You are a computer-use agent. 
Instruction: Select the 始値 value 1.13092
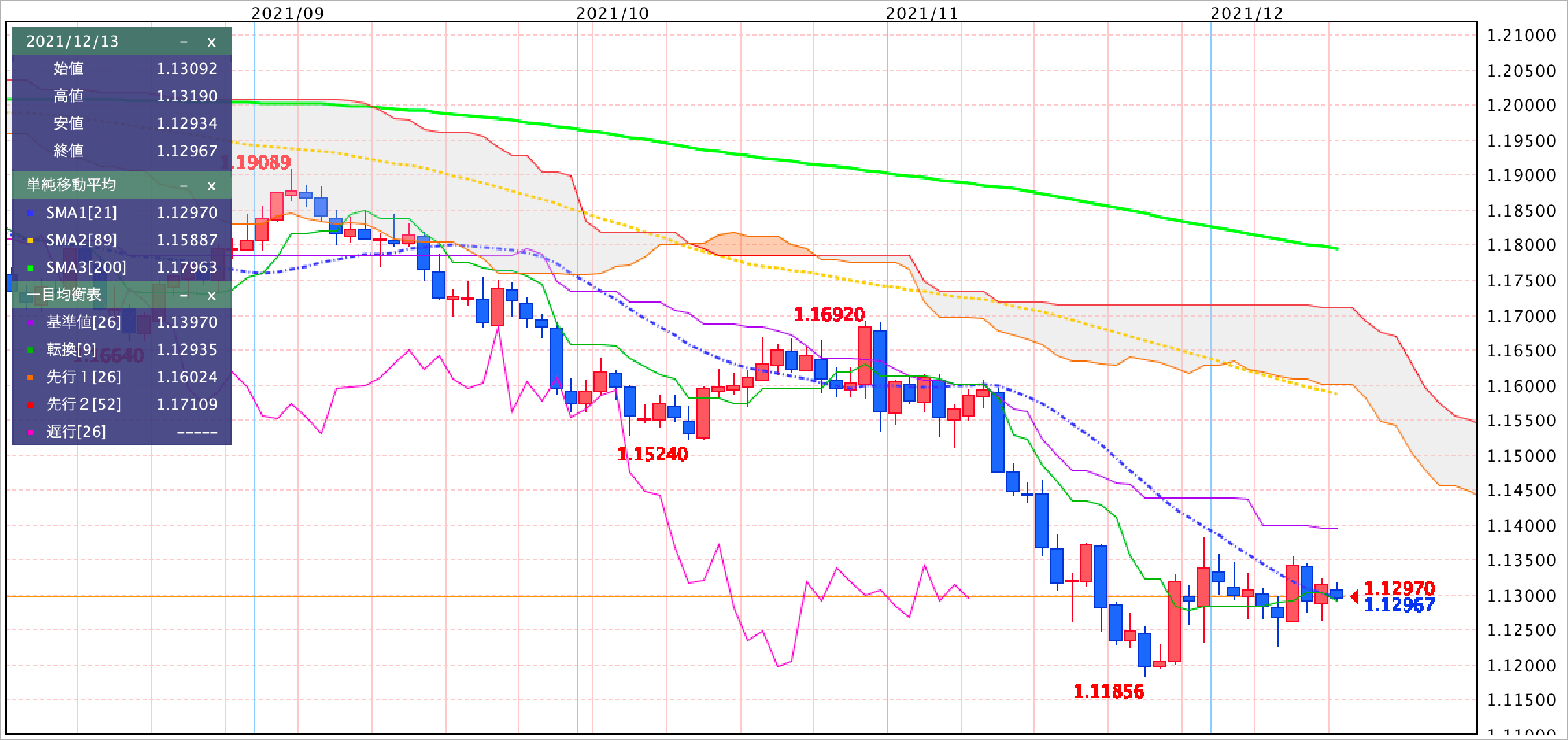click(x=187, y=69)
